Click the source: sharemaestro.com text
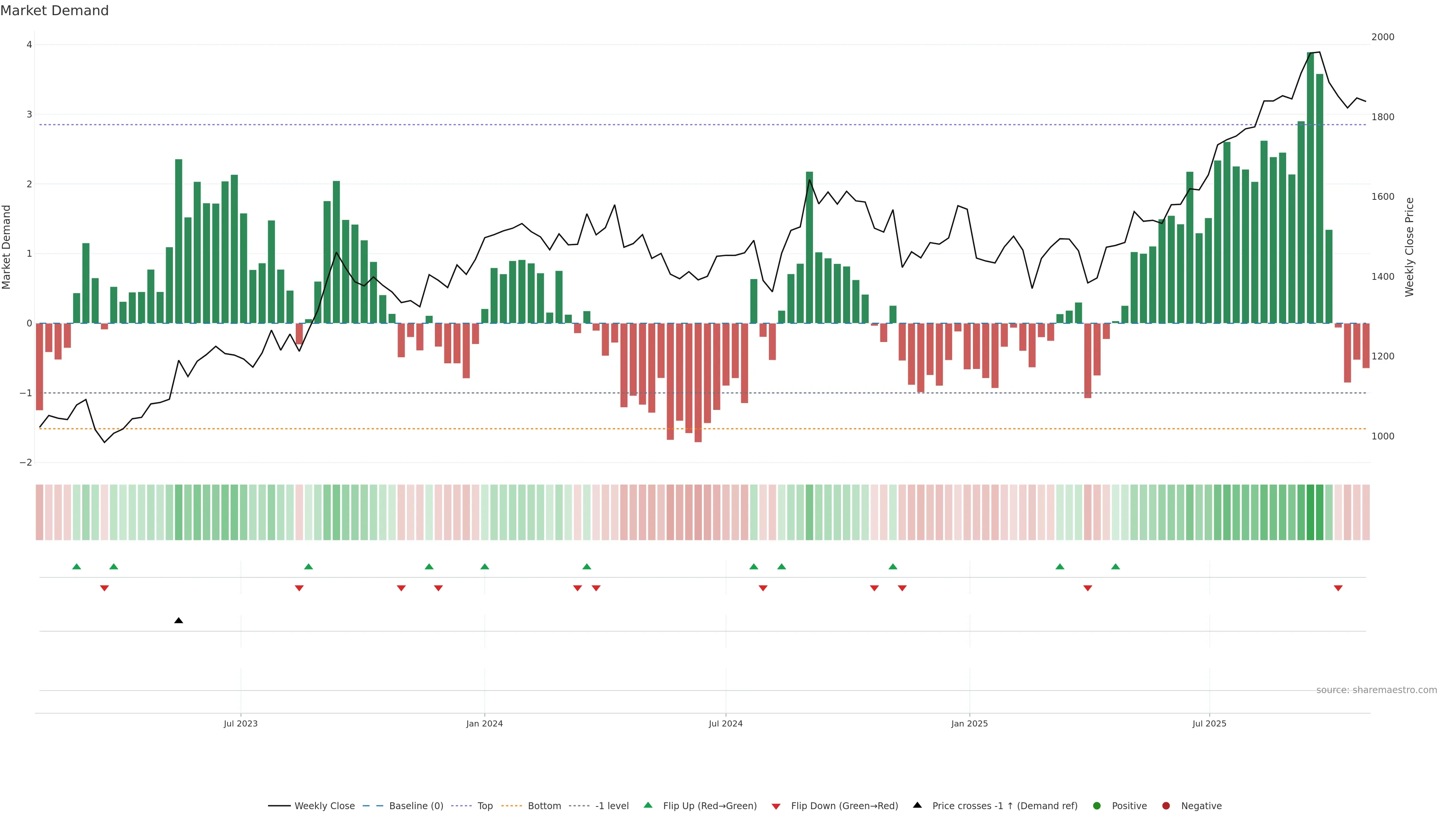The image size is (1456, 819). click(x=1376, y=690)
